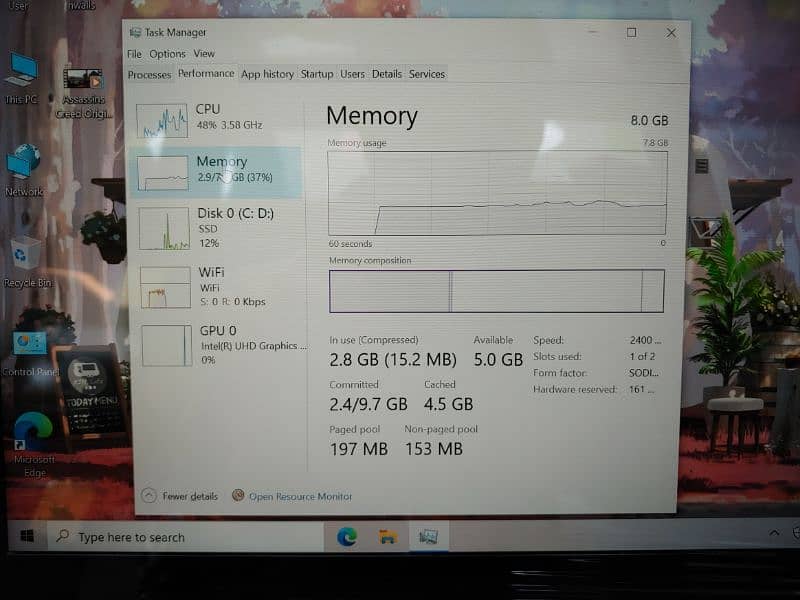Select the Recycle Bin desktop icon
Viewport: 800px width, 600px height.
click(26, 262)
